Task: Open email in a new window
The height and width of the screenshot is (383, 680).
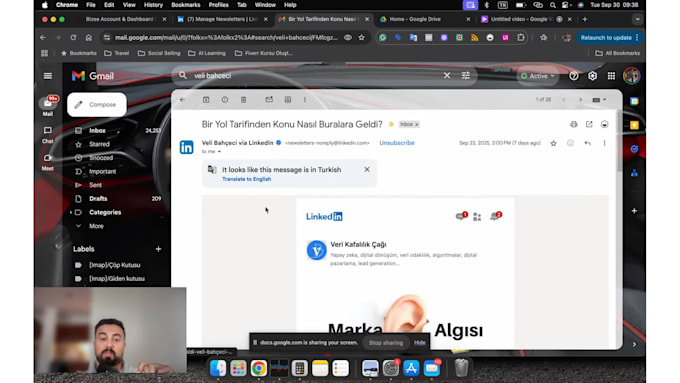Action: (589, 124)
